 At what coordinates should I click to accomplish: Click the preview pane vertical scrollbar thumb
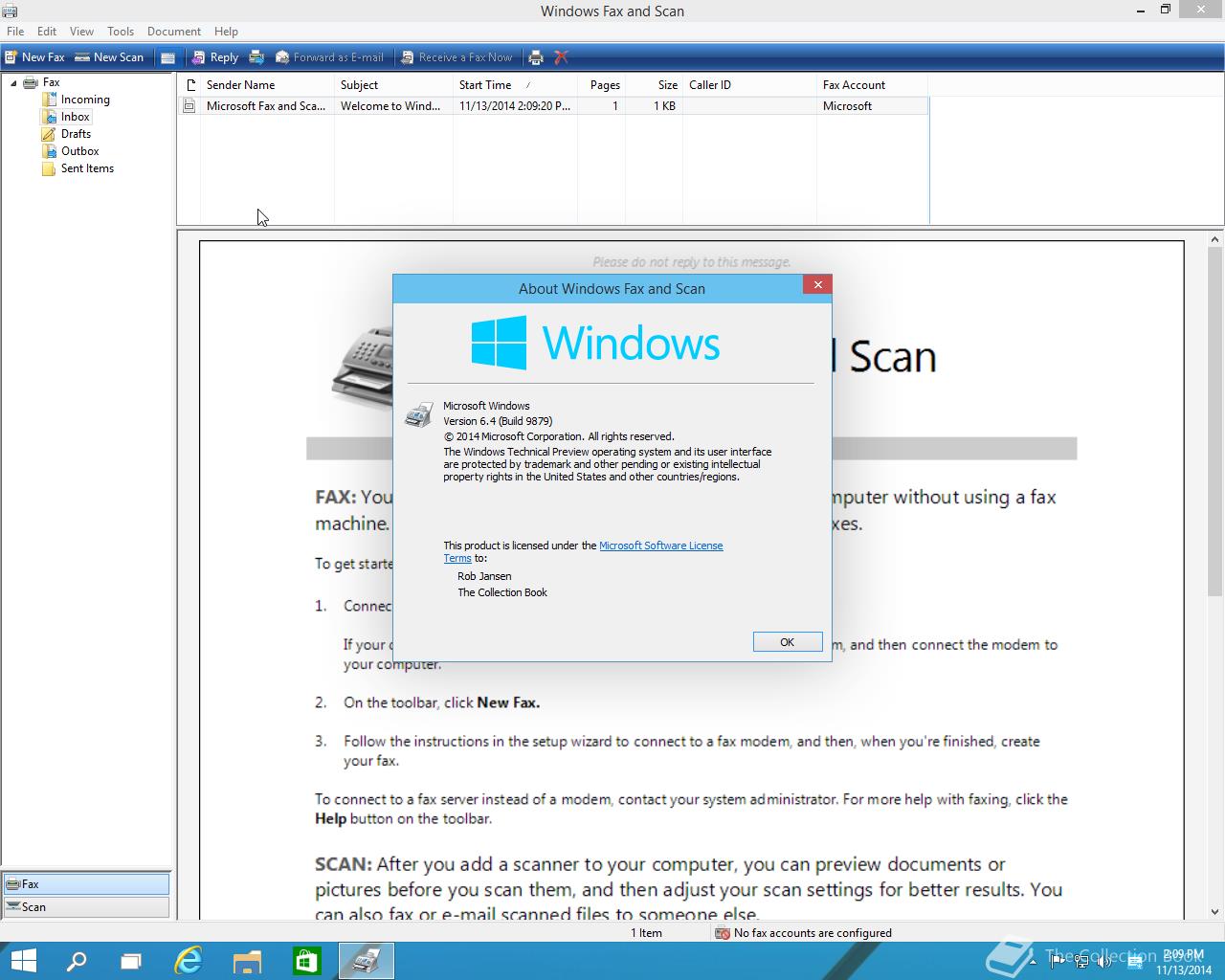click(1215, 422)
